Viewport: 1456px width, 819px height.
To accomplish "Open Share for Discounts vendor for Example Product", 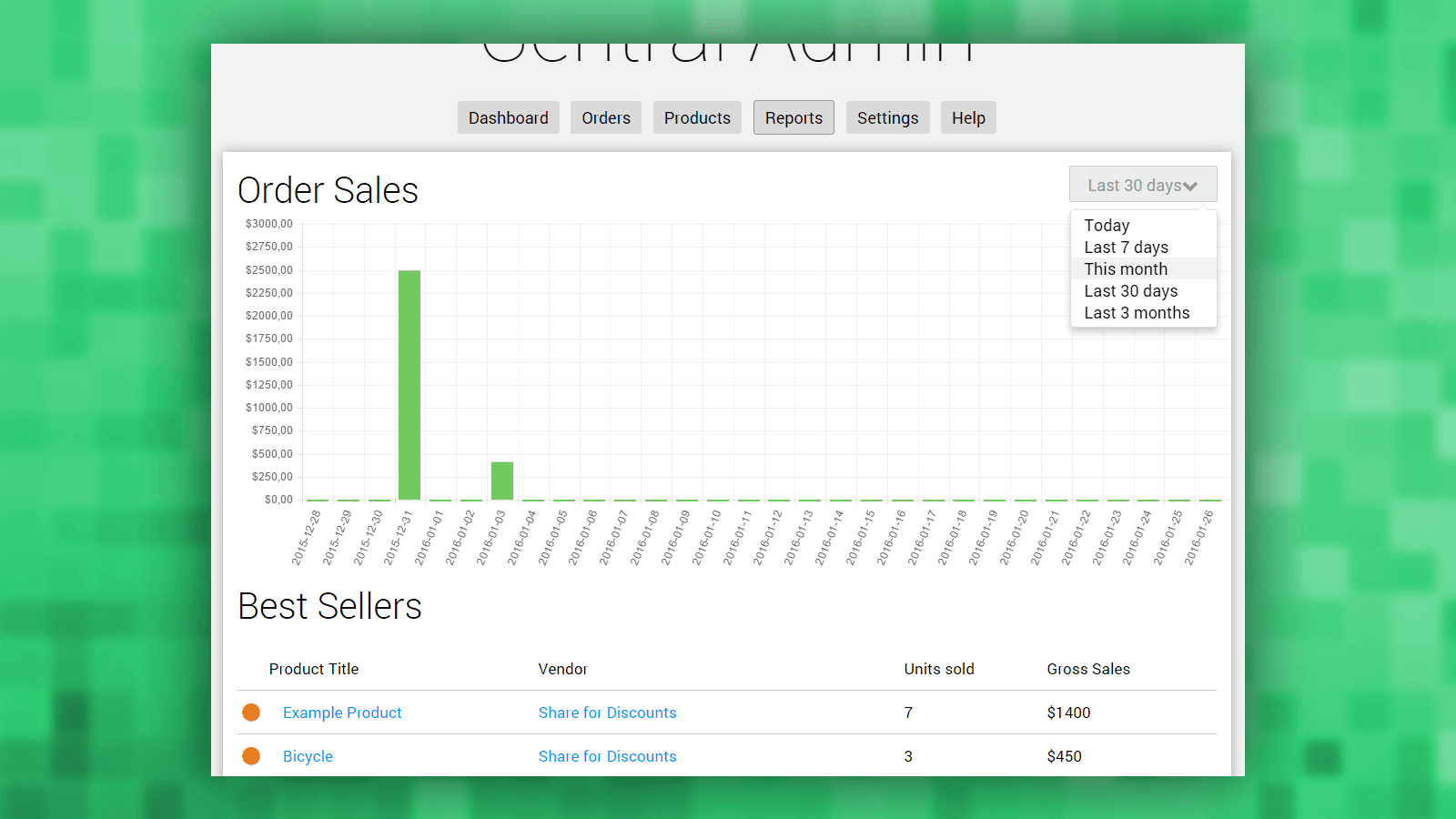I will [x=607, y=713].
